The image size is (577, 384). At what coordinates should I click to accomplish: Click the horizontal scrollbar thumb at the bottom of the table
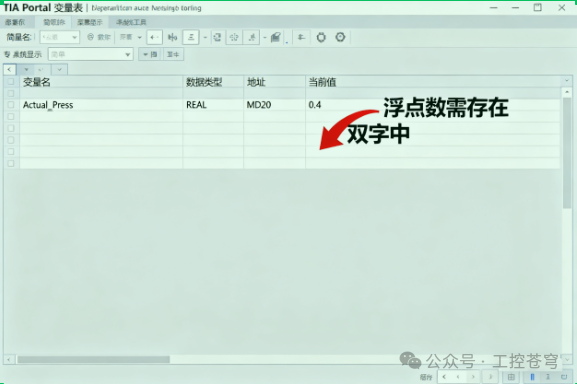pos(93,359)
